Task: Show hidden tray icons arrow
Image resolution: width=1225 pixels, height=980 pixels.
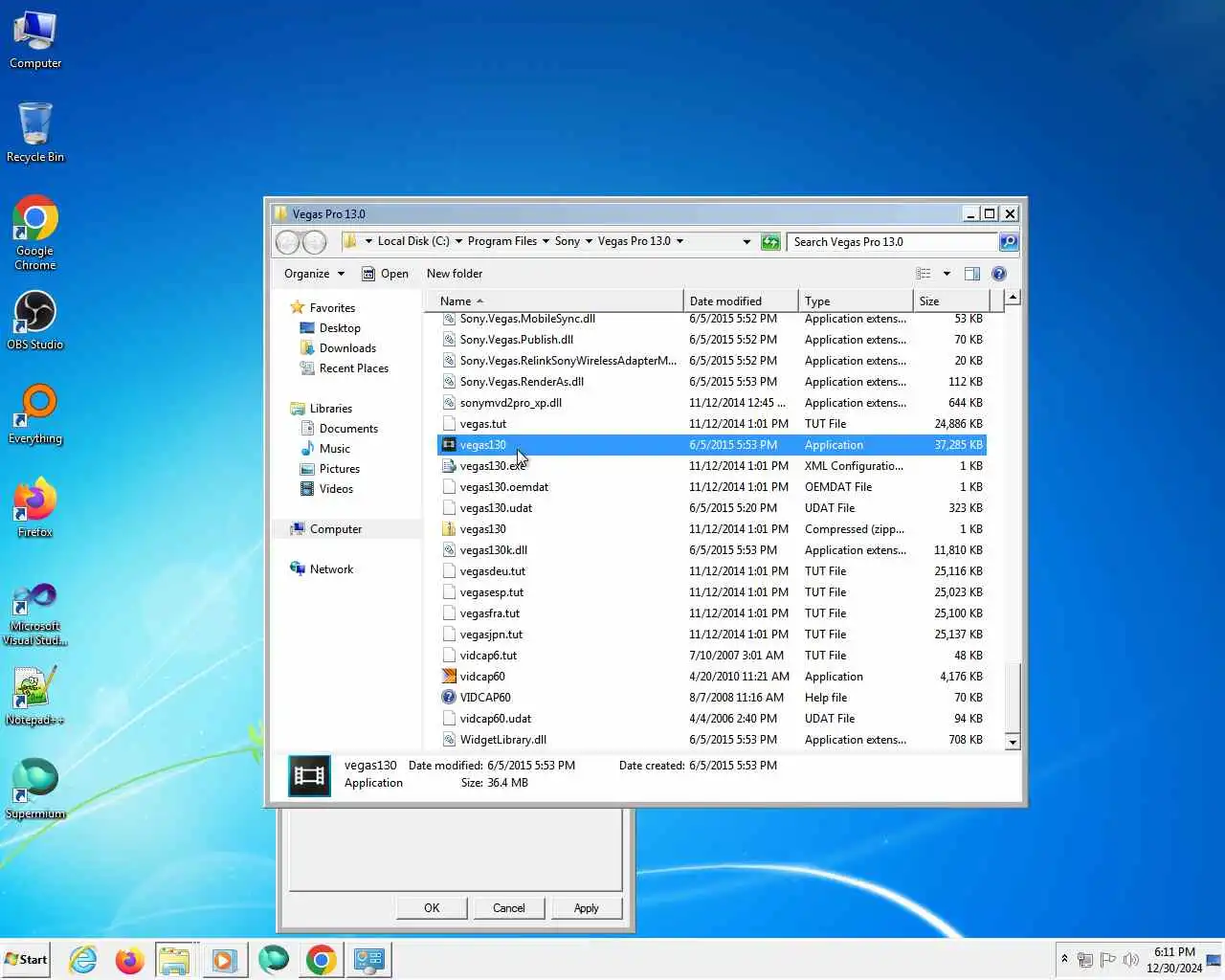Action: point(1064,959)
